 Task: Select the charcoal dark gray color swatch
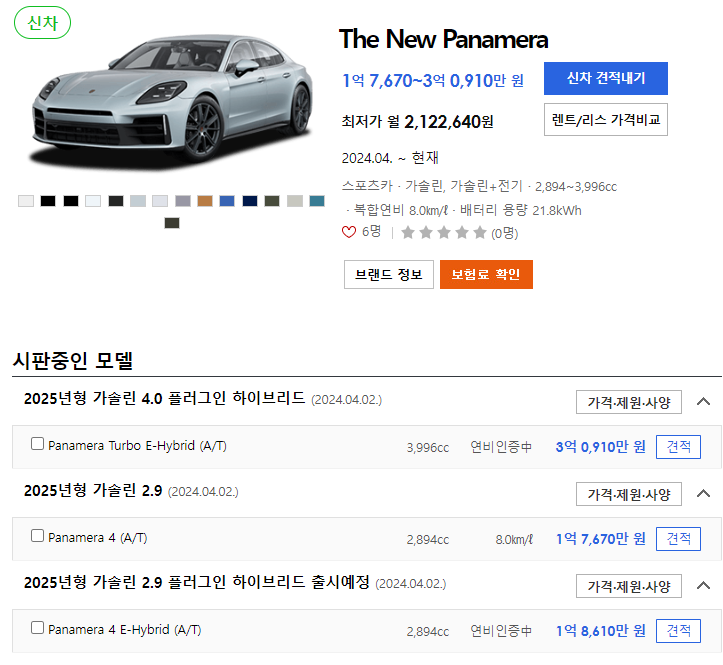pyautogui.click(x=116, y=201)
